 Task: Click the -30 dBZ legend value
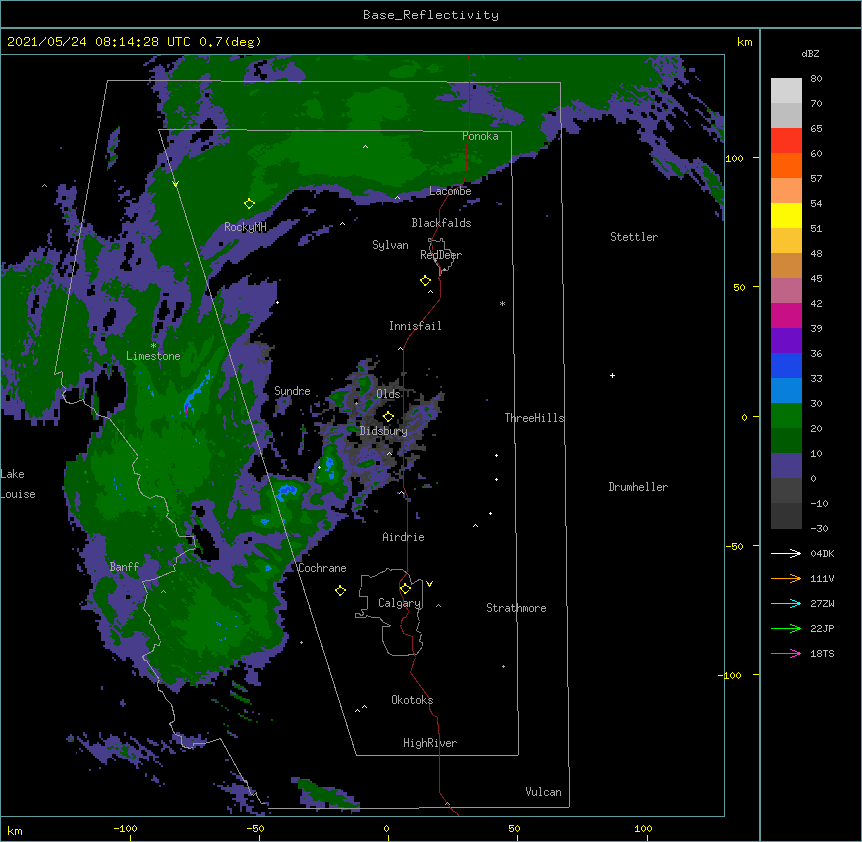tap(819, 528)
